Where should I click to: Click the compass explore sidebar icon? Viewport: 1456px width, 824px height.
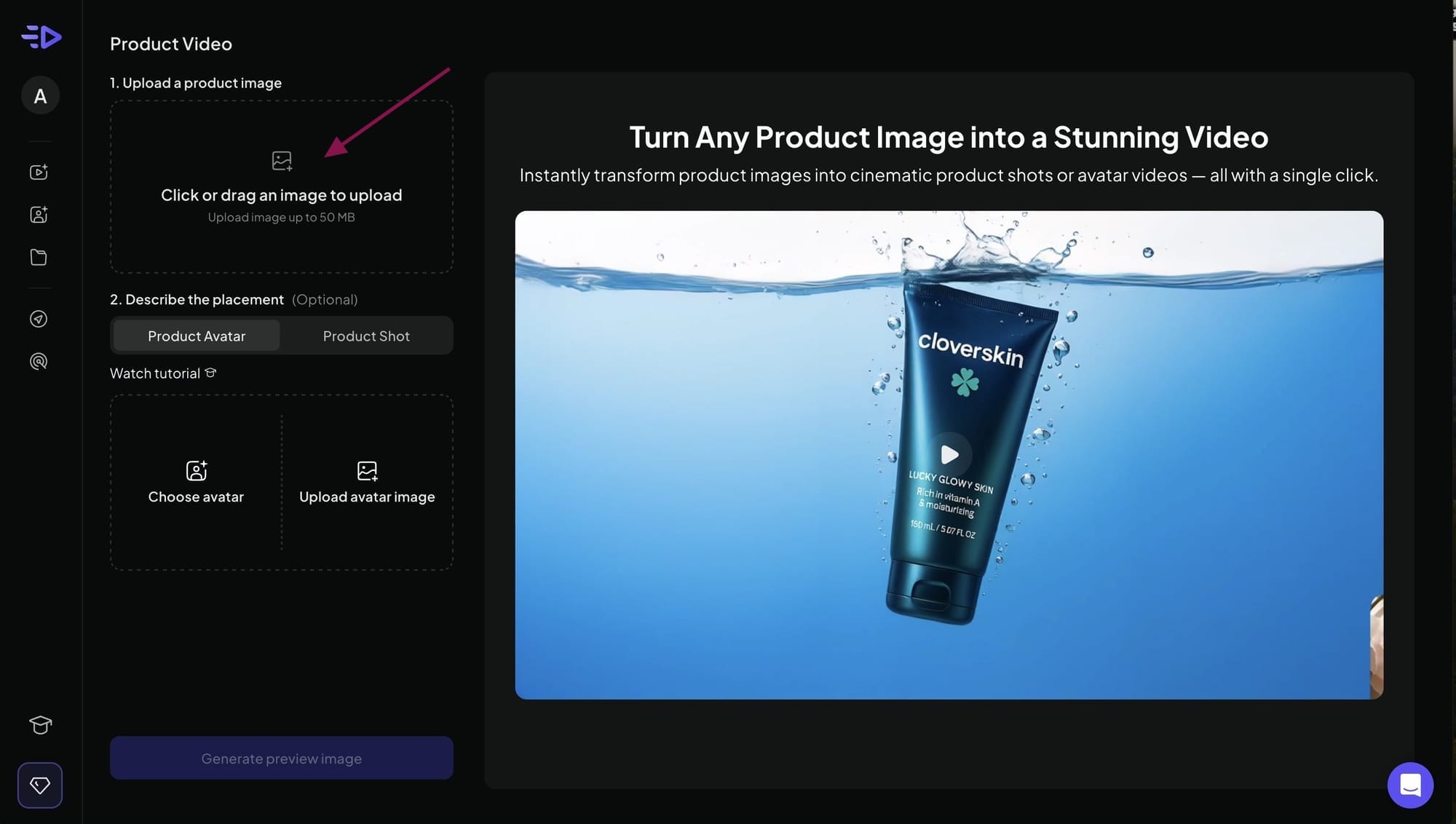click(39, 319)
